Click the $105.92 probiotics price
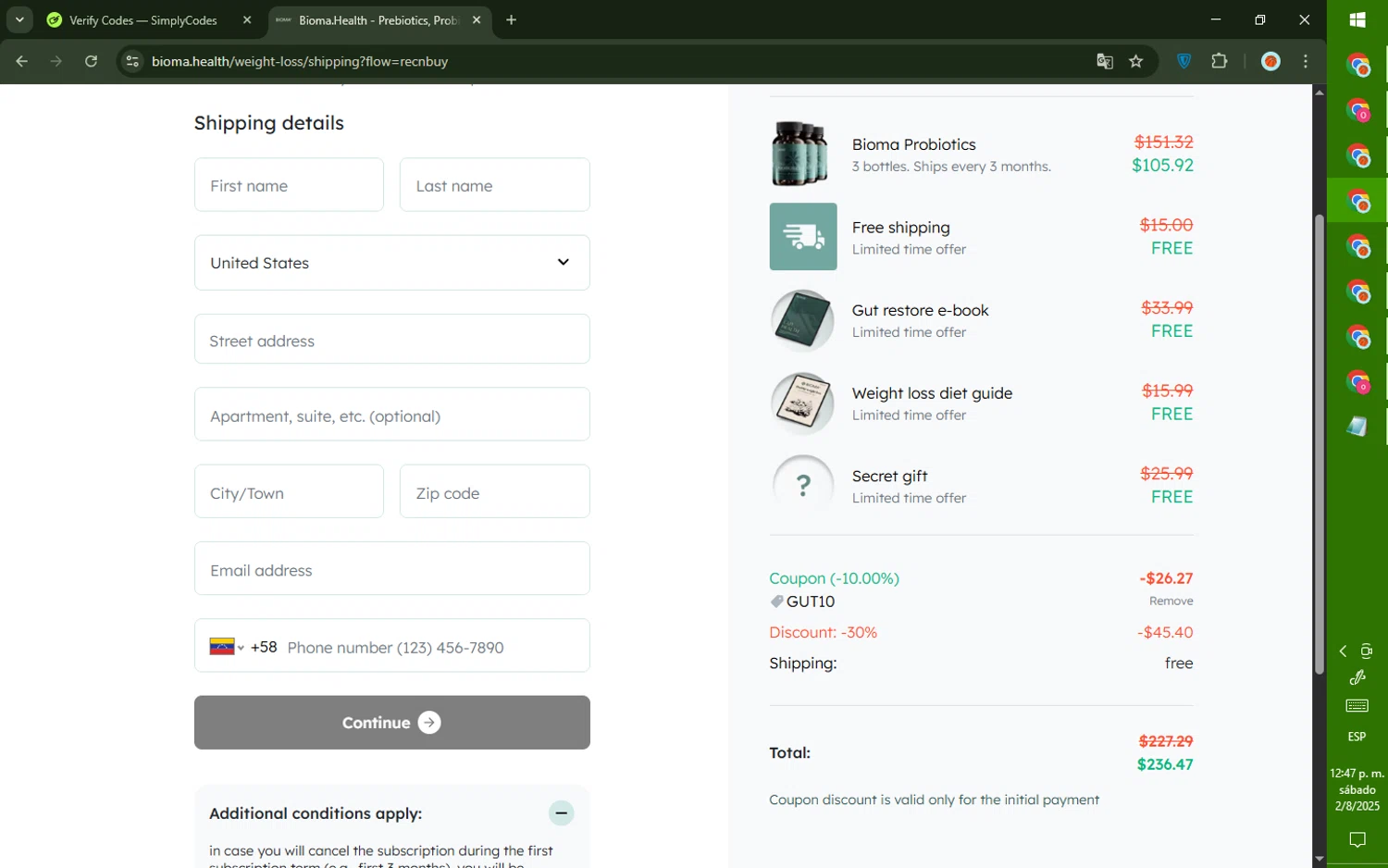Viewport: 1388px width, 868px height. click(1162, 166)
